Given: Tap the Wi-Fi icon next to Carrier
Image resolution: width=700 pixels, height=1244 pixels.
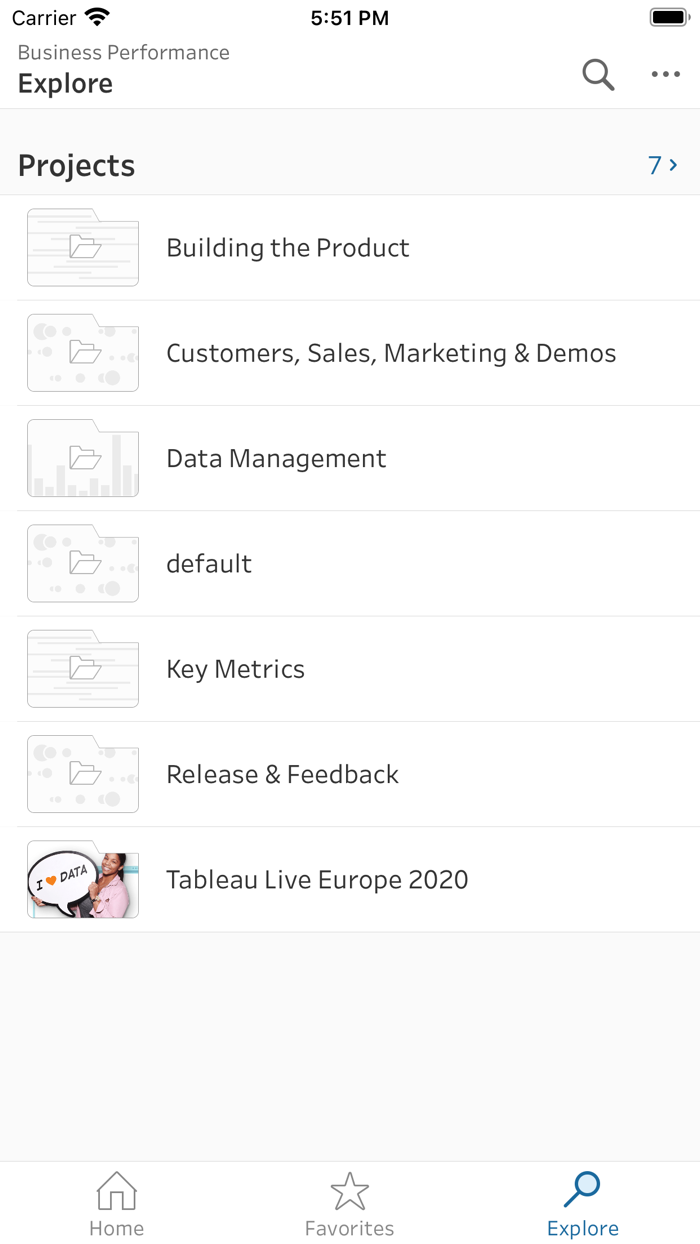Looking at the screenshot, I should click(x=95, y=16).
